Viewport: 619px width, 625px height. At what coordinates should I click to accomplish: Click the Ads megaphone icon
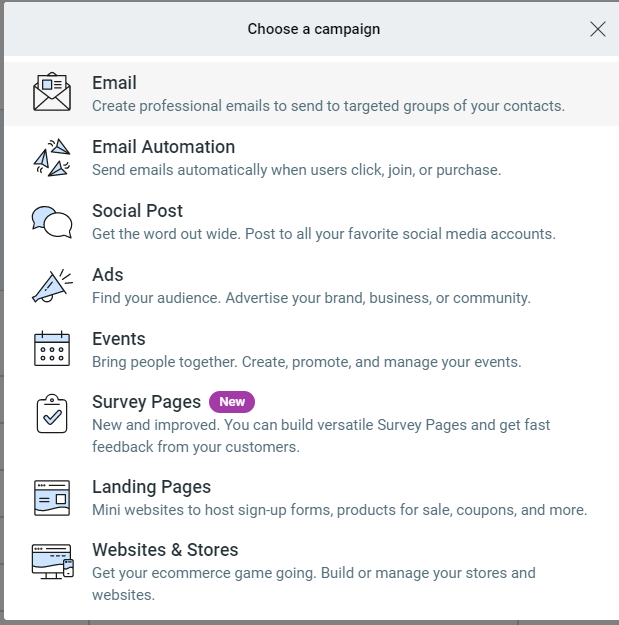tap(52, 286)
